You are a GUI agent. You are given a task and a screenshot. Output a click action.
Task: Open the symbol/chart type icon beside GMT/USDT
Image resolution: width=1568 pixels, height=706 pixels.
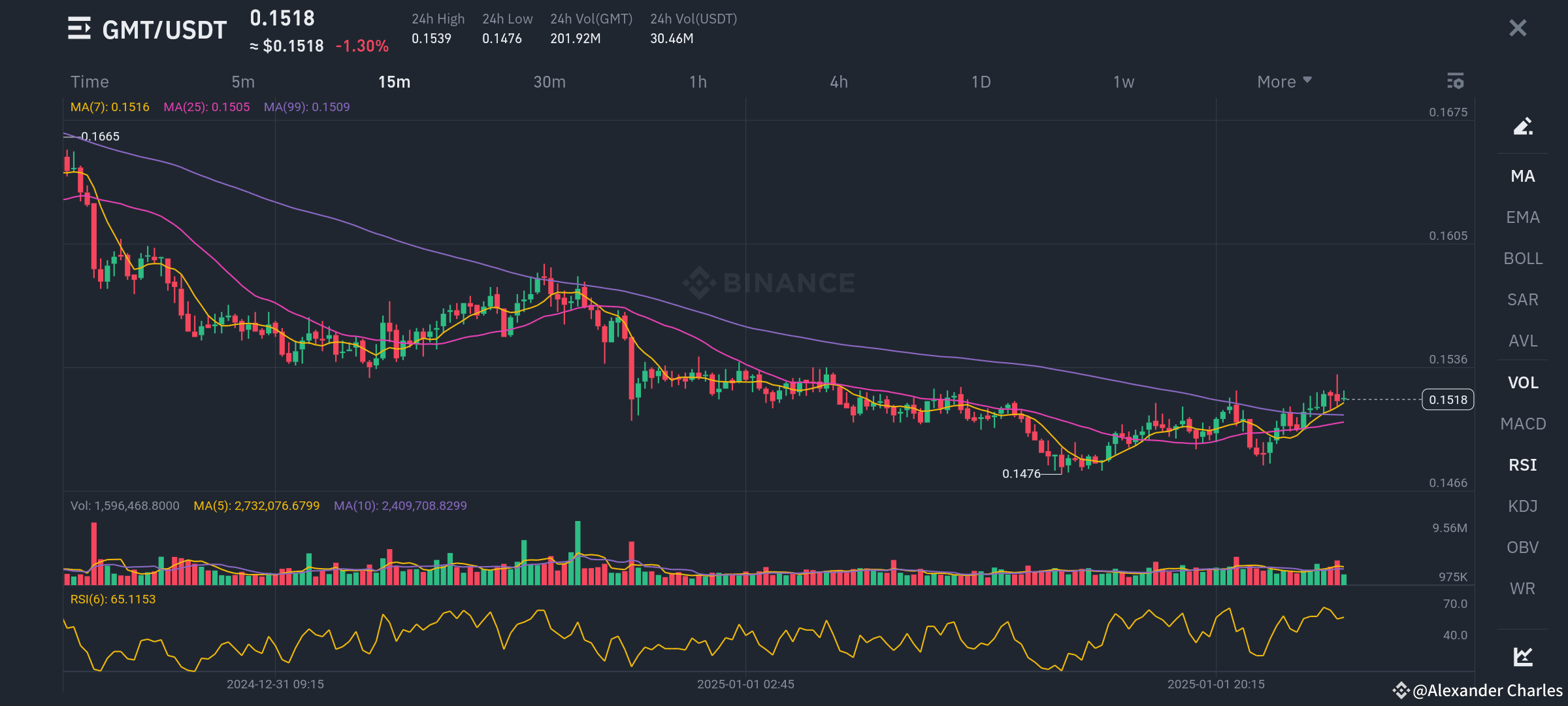click(80, 29)
